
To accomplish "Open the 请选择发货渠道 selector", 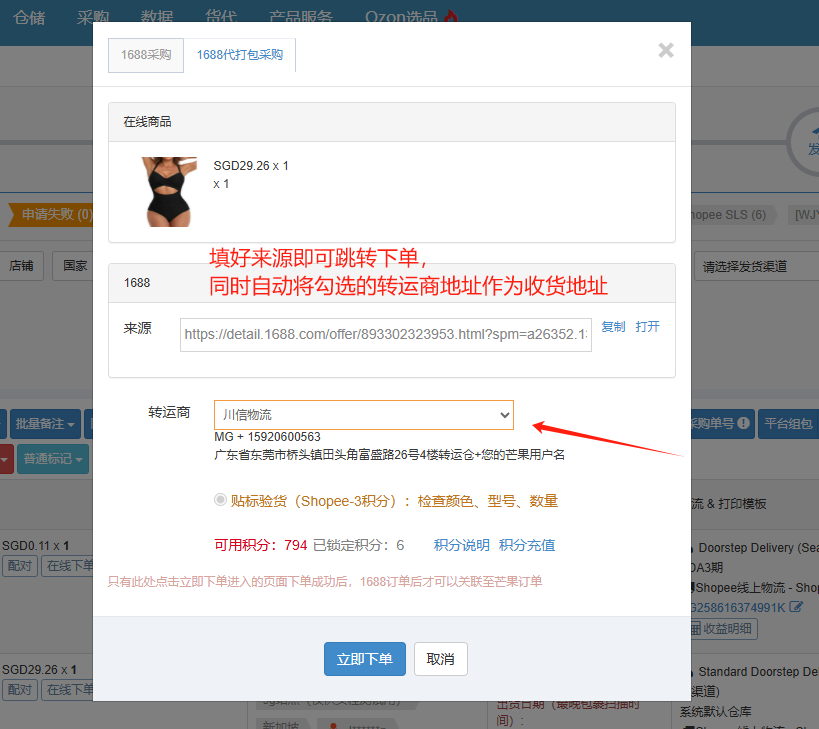I will click(756, 266).
